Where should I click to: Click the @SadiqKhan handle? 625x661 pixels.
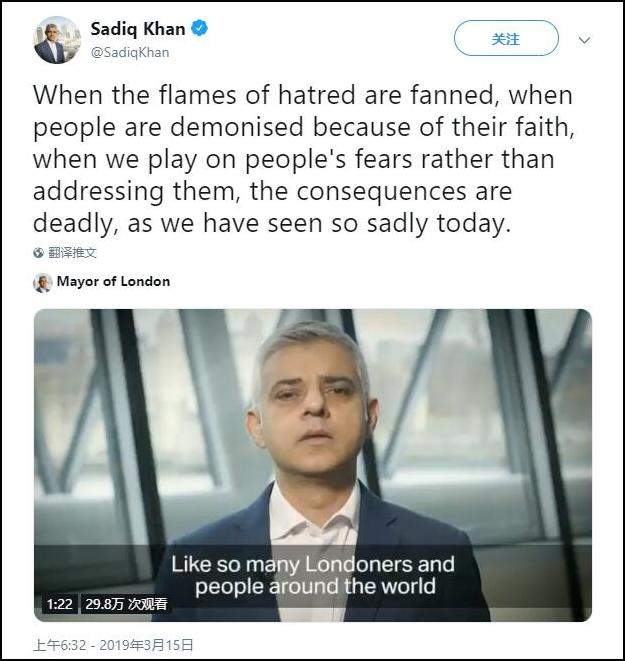128,52
